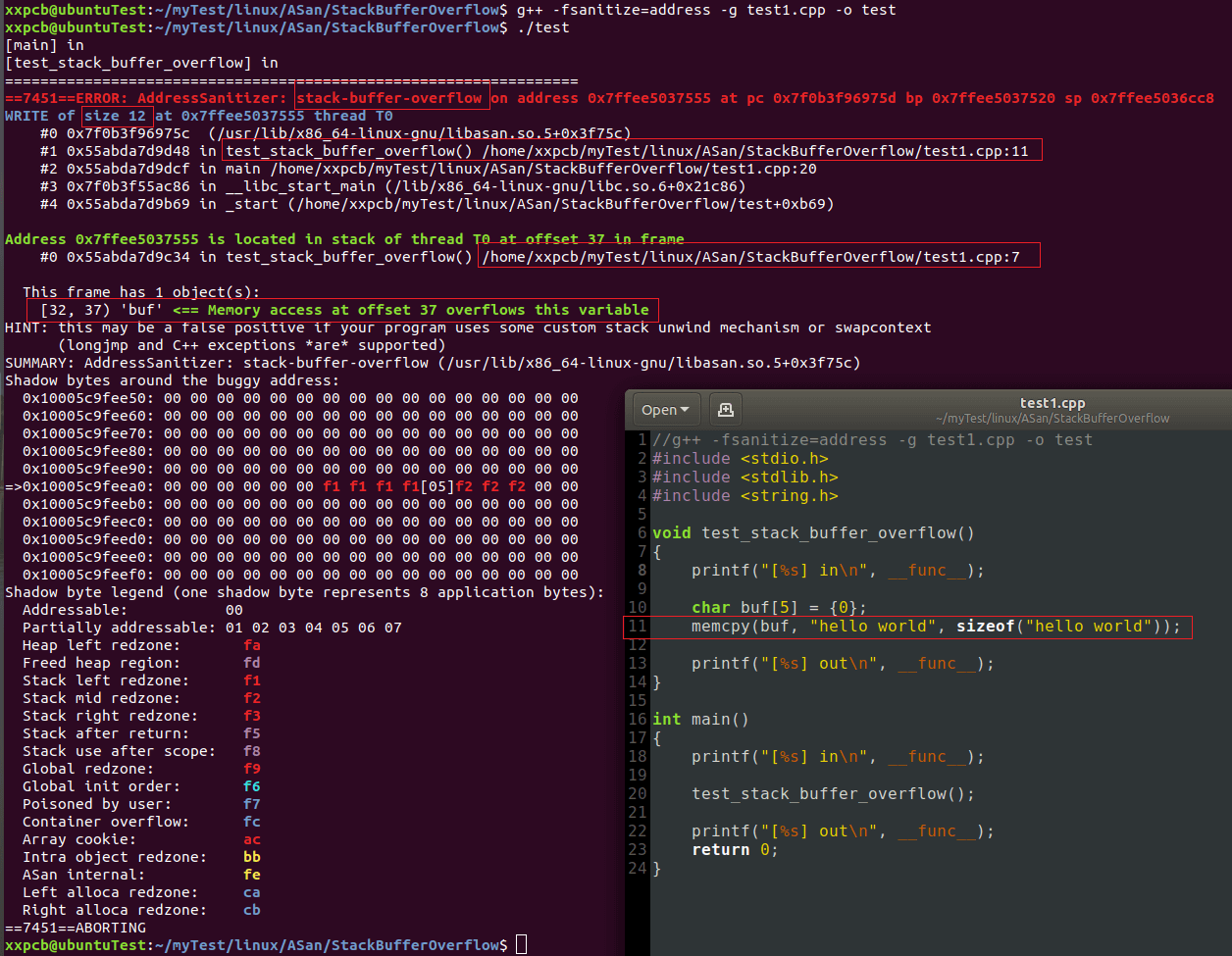1232x956 pixels.
Task: Click the "ASan internal: fe" legend entry
Action: [142, 875]
